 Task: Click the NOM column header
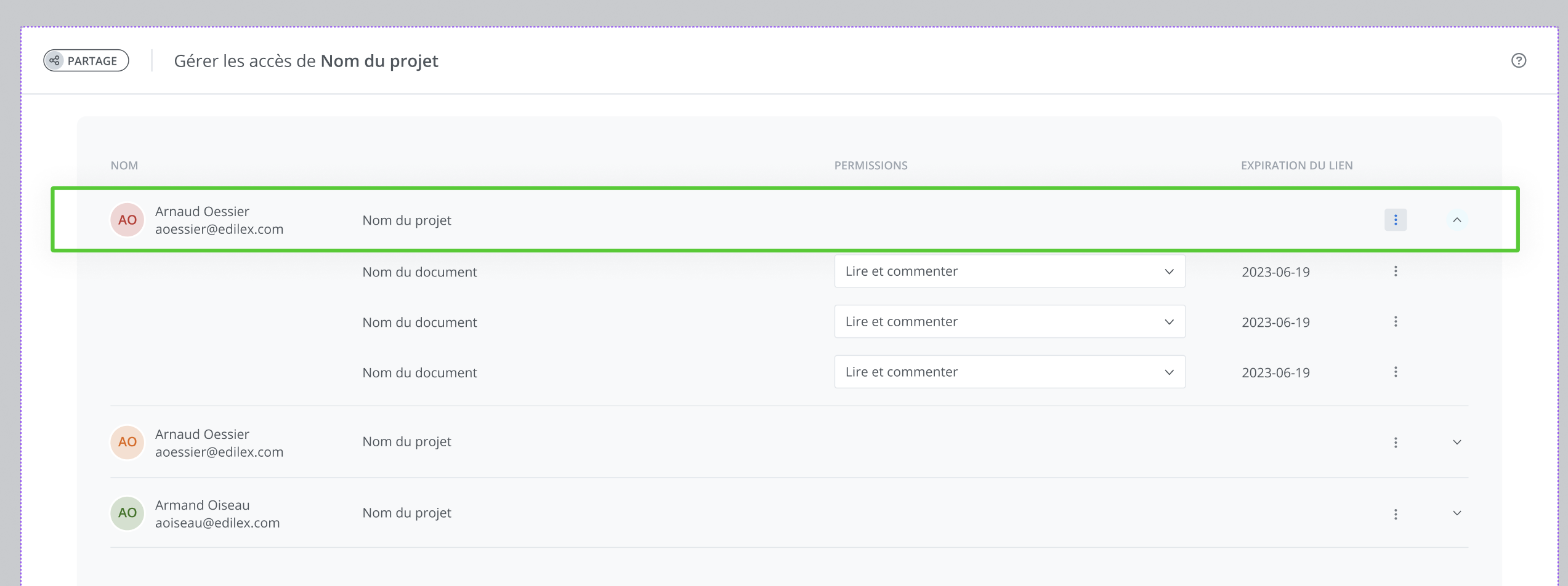124,166
